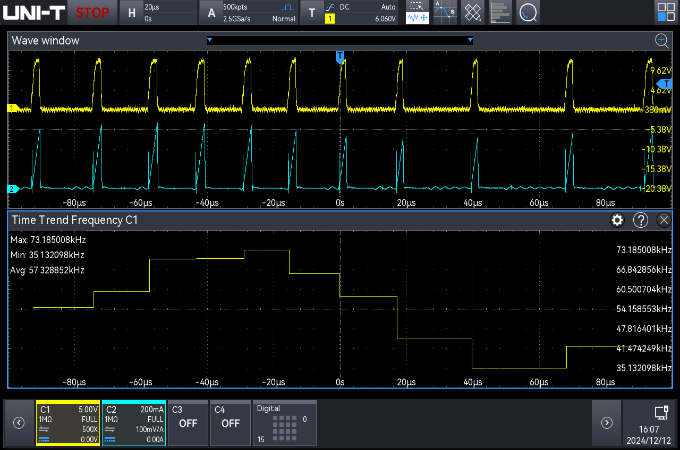Toggle channel C1 tile
This screenshot has height=450, width=680.
pyautogui.click(x=66, y=423)
